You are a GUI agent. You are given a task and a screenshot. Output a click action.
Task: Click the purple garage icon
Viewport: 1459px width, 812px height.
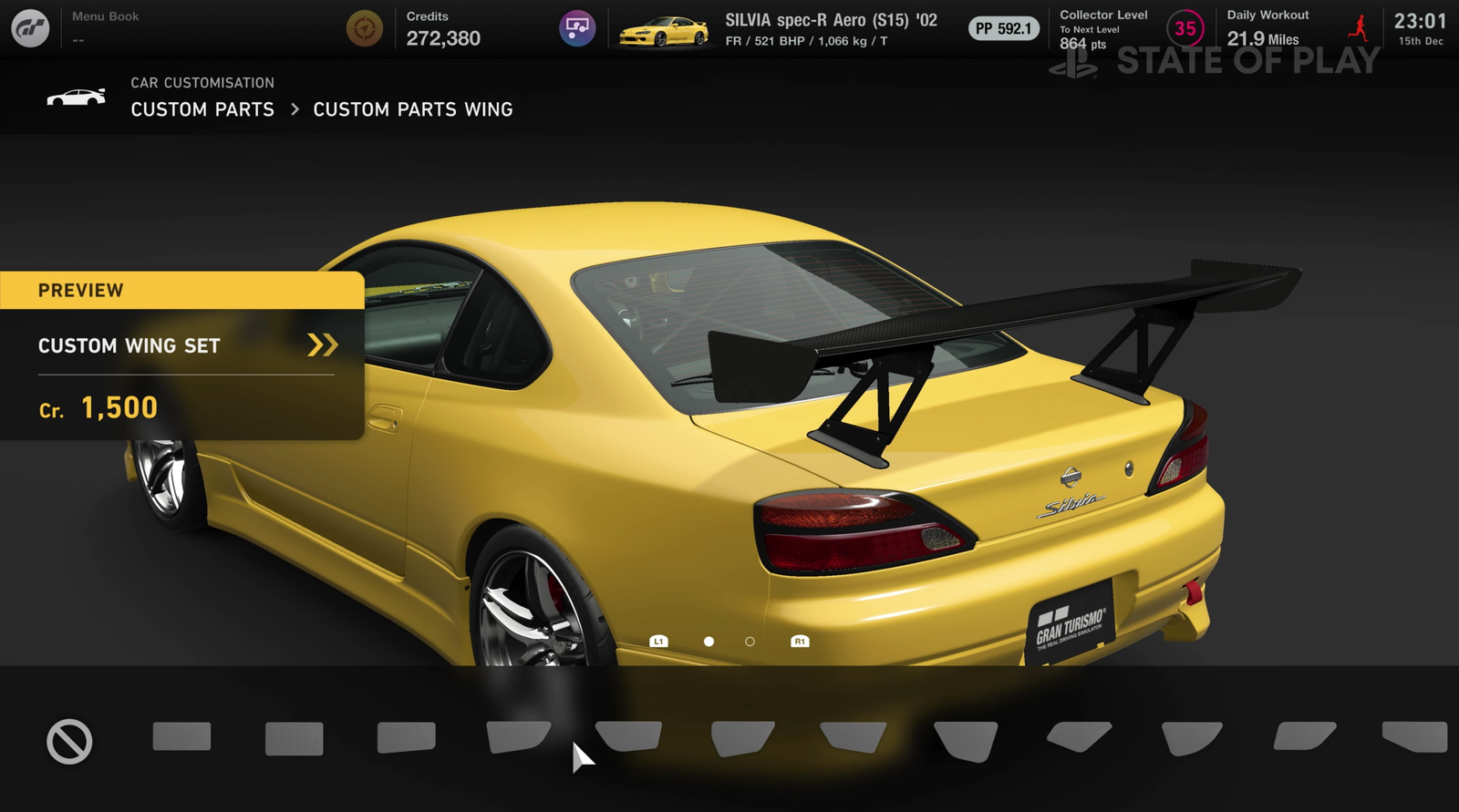pyautogui.click(x=577, y=29)
